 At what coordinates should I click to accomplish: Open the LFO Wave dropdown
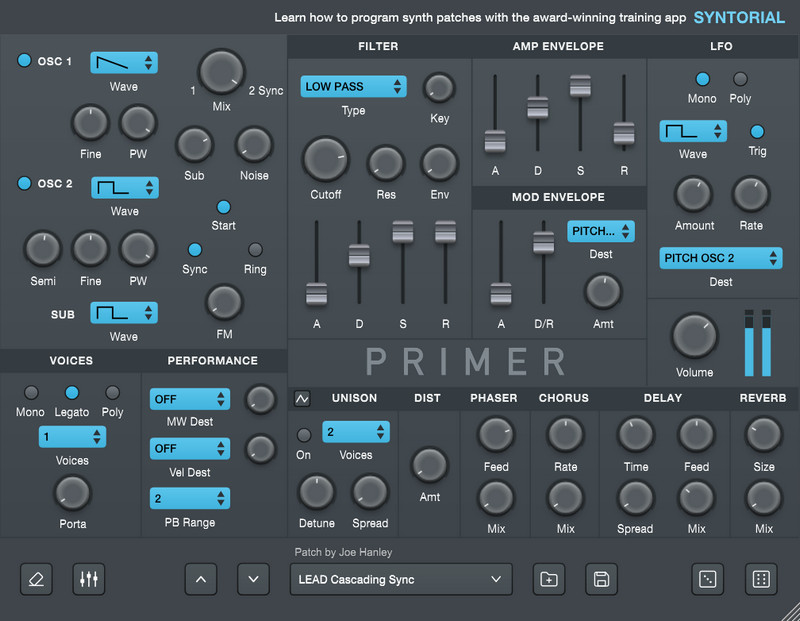coord(693,132)
